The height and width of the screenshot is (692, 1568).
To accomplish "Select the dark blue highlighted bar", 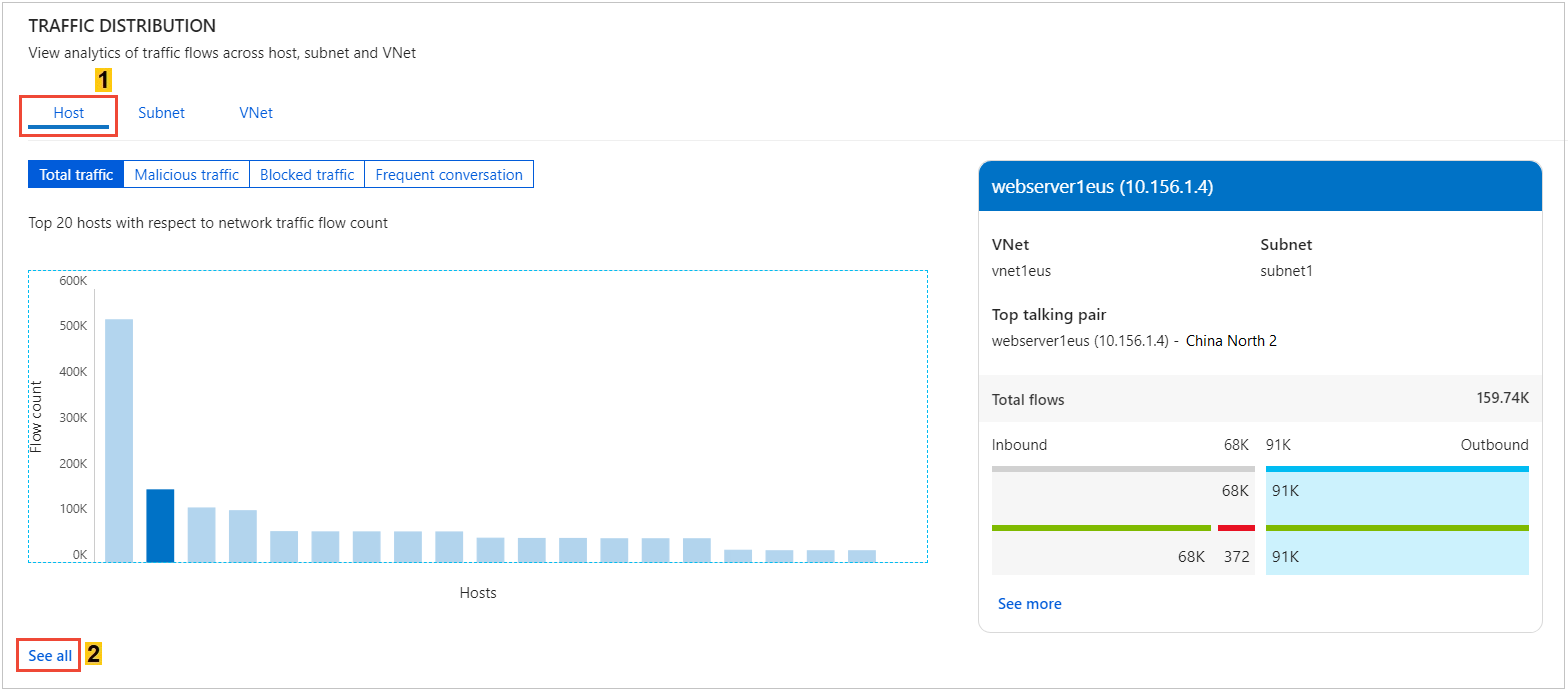I will click(160, 526).
